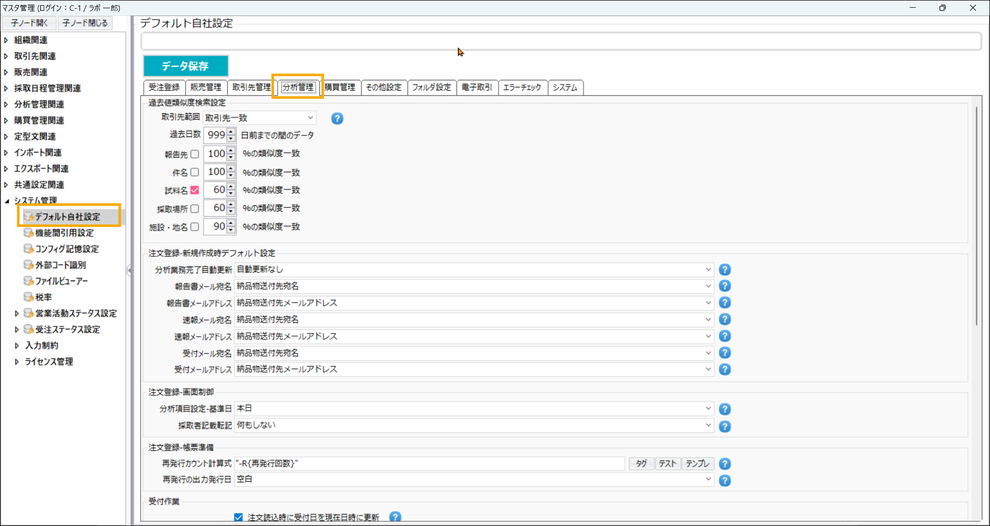Click データ保存 button

point(186,66)
